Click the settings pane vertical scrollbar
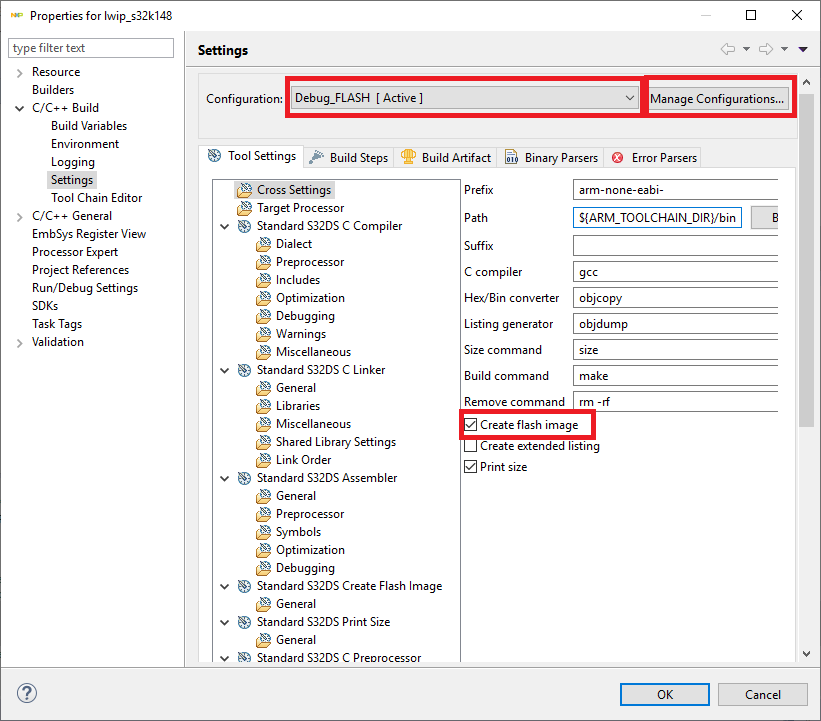 coord(806,262)
